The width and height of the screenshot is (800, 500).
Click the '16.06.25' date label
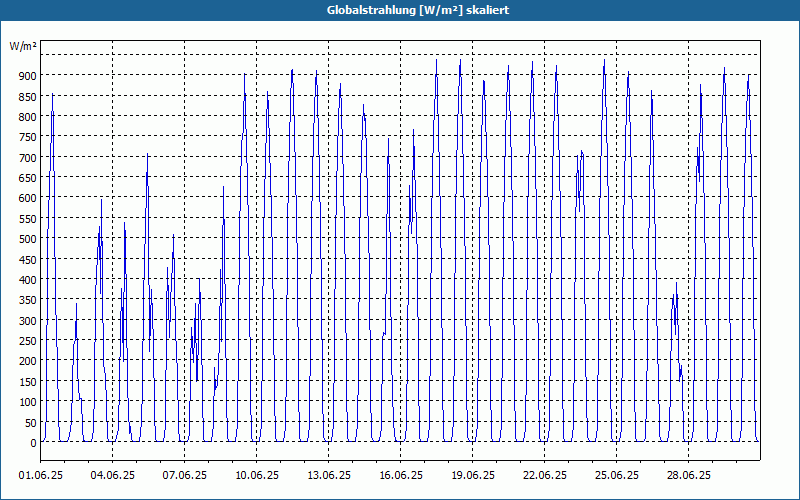[x=401, y=475]
